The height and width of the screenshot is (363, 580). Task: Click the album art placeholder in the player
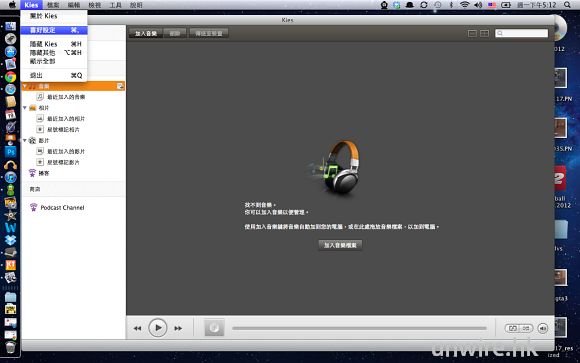coord(214,327)
